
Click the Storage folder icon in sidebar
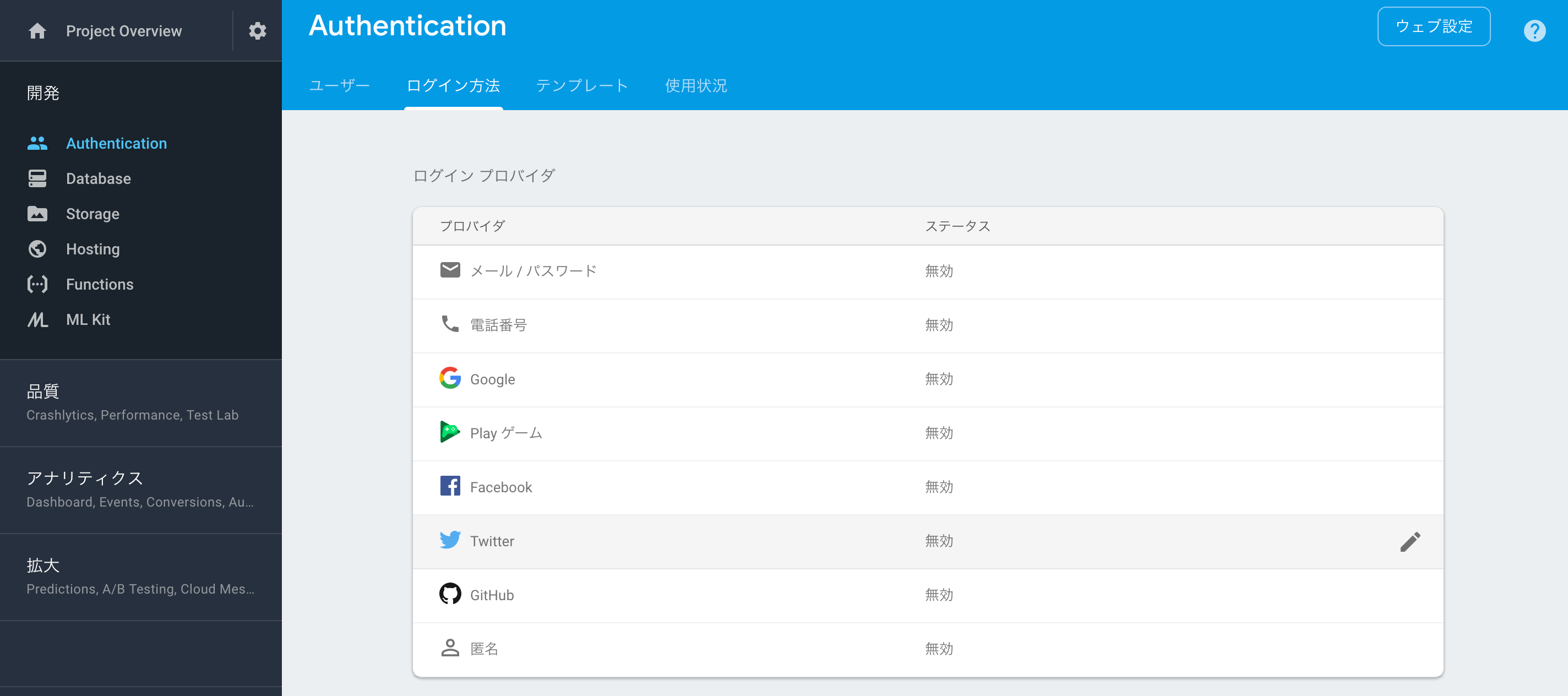(37, 214)
